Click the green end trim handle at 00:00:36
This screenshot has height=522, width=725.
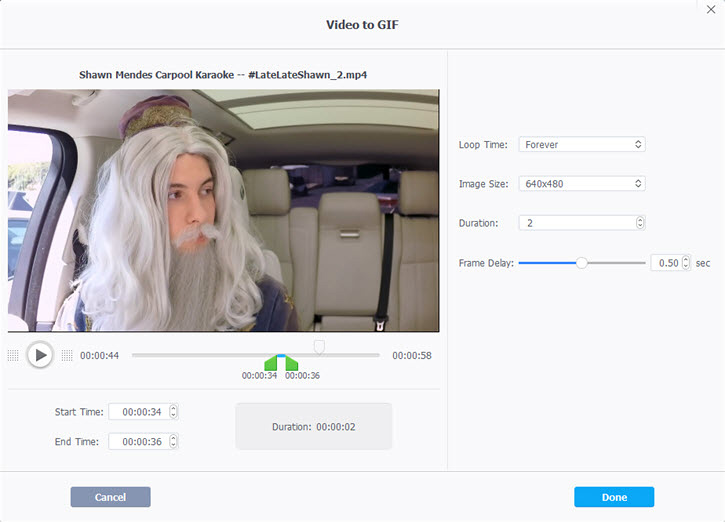pyautogui.click(x=292, y=363)
